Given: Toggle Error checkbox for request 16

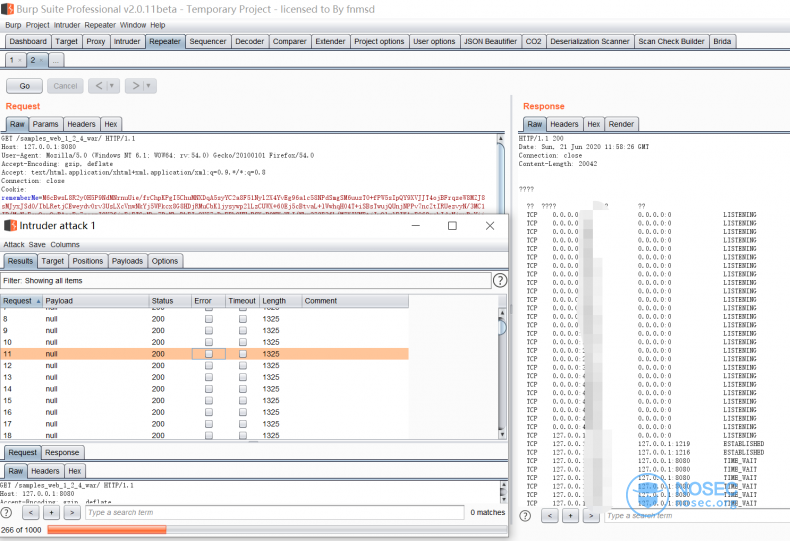Looking at the screenshot, I should pyautogui.click(x=209, y=412).
